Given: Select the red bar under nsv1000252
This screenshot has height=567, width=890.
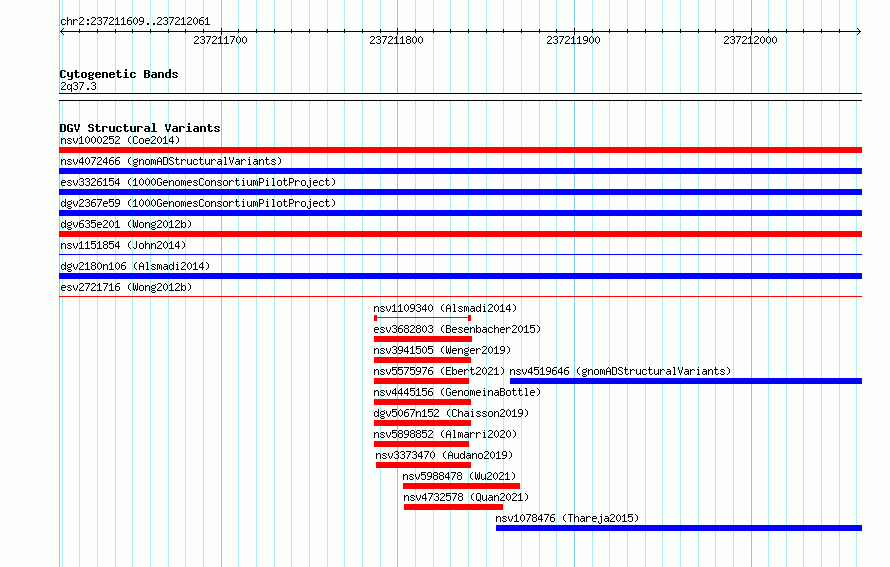Looking at the screenshot, I should coord(460,150).
